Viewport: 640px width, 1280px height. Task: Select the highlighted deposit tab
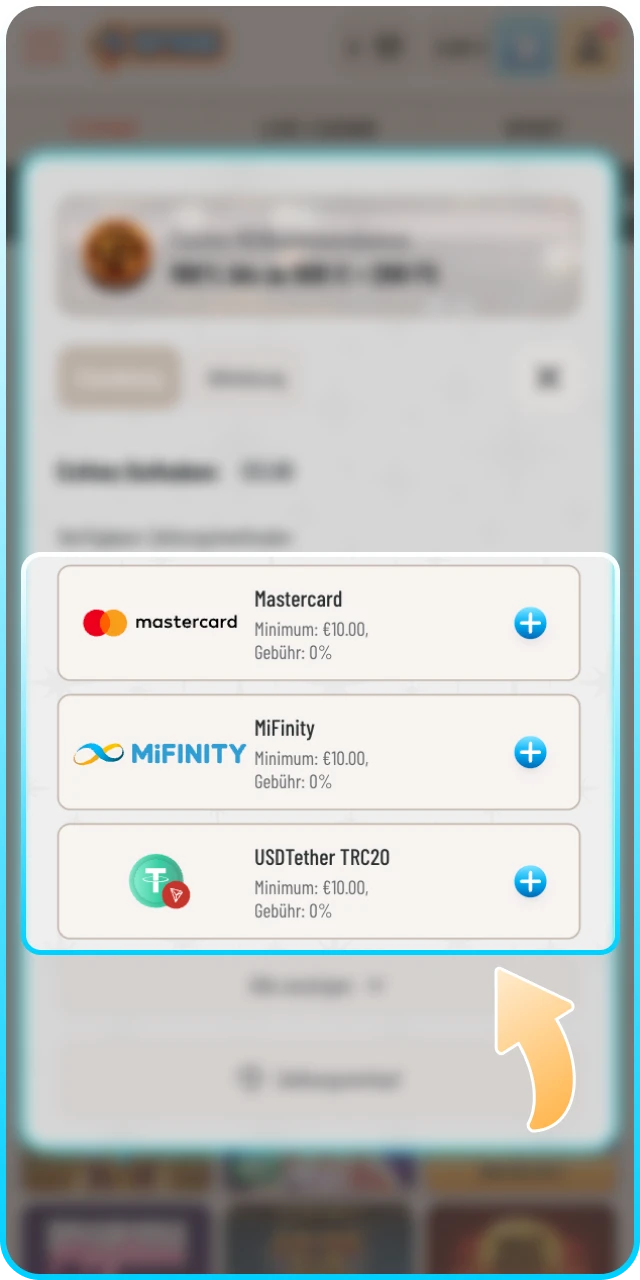coord(118,378)
